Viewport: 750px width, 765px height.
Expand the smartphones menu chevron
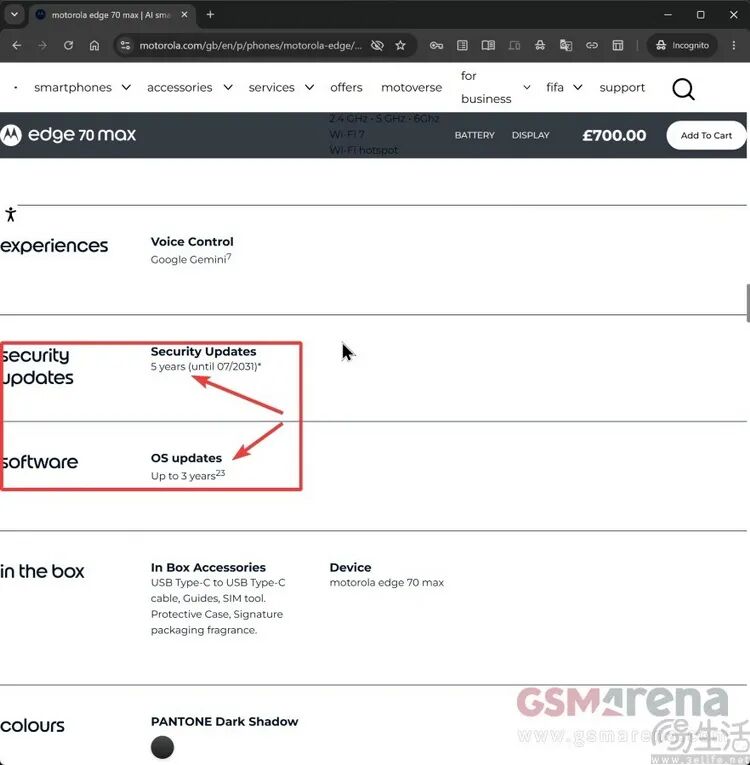click(126, 87)
